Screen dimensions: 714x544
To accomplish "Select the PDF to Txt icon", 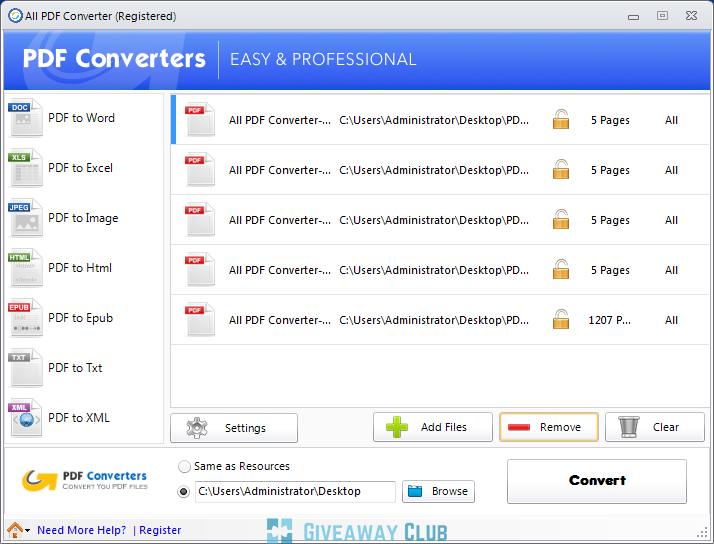I will [25, 368].
